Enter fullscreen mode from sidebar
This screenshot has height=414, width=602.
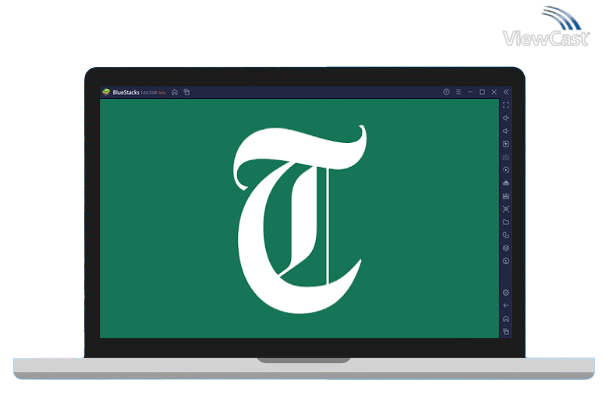(506, 105)
